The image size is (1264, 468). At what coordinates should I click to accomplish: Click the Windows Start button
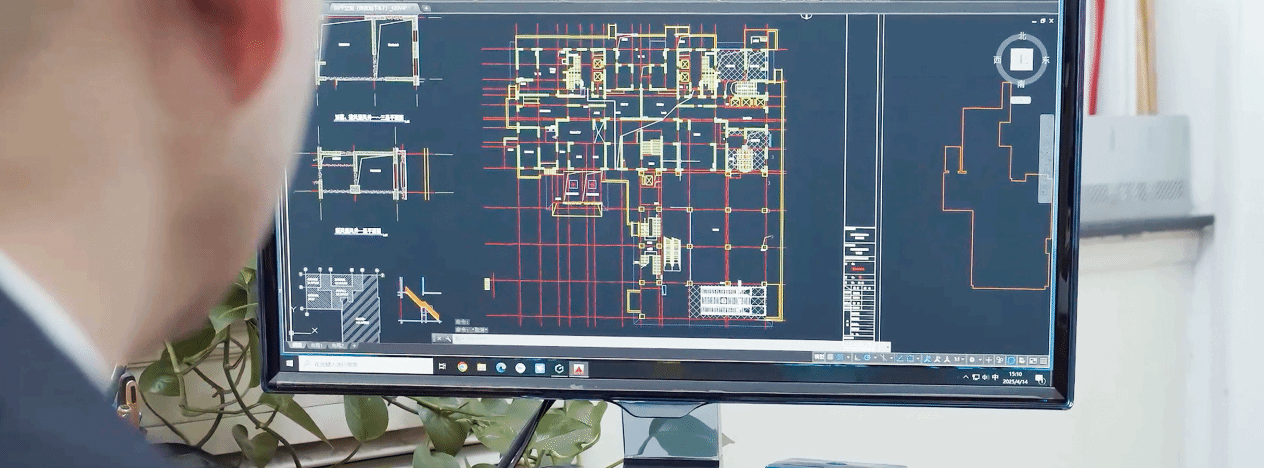tap(291, 362)
